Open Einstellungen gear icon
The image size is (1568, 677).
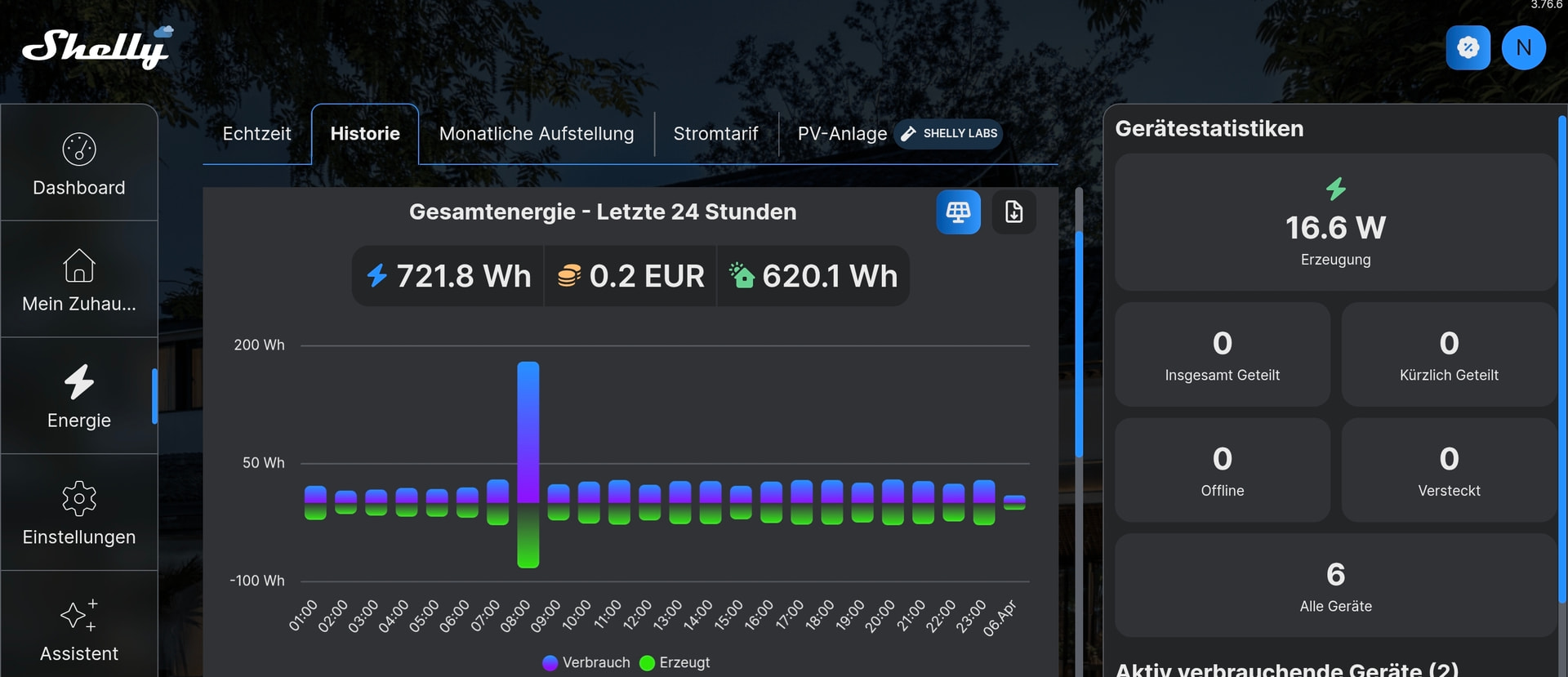(x=79, y=498)
